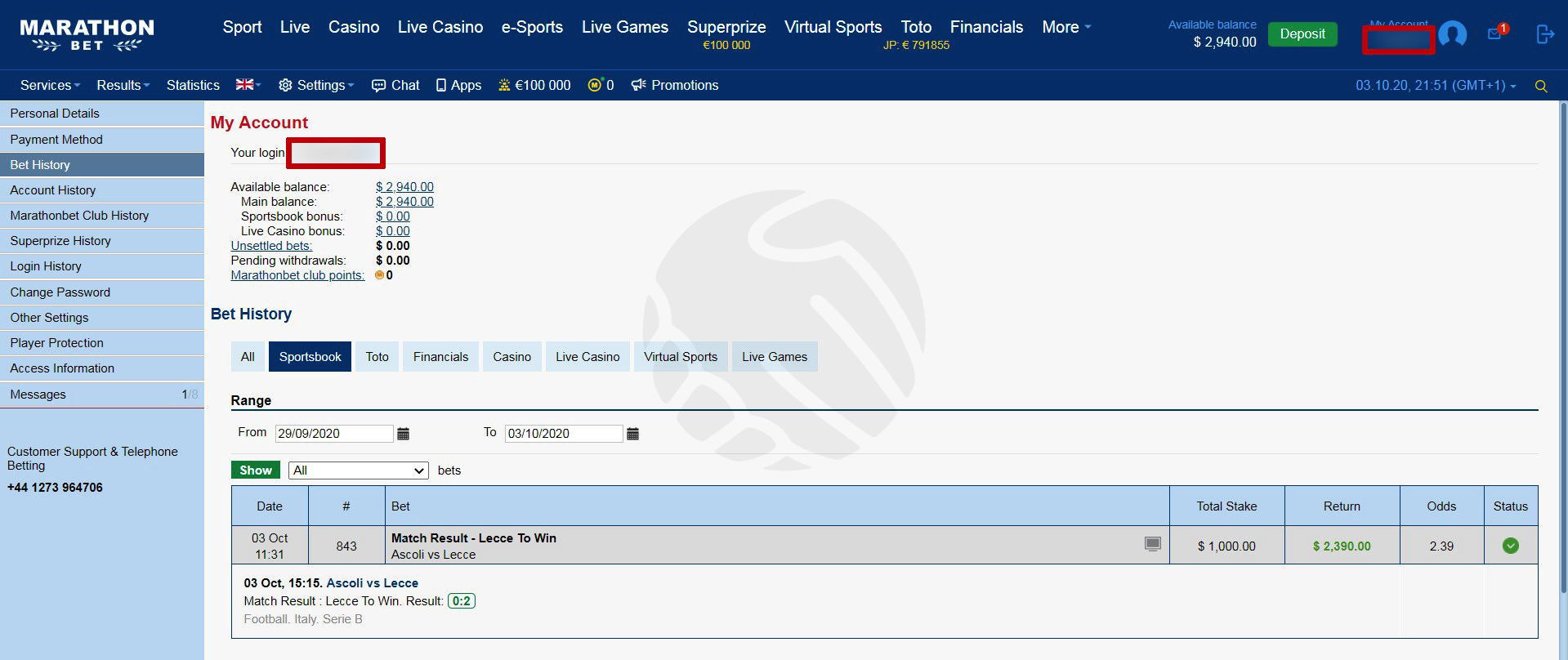Screen dimensions: 1568x660
Task: Click the green settled status checkmark
Action: pos(1510,546)
